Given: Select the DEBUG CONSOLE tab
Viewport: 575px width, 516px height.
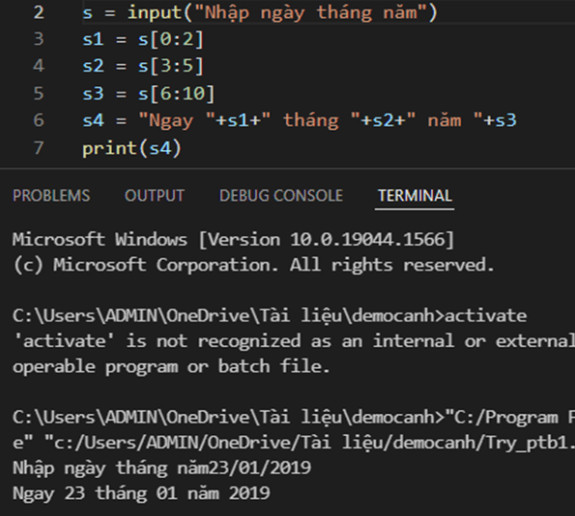Looking at the screenshot, I should coord(281,196).
